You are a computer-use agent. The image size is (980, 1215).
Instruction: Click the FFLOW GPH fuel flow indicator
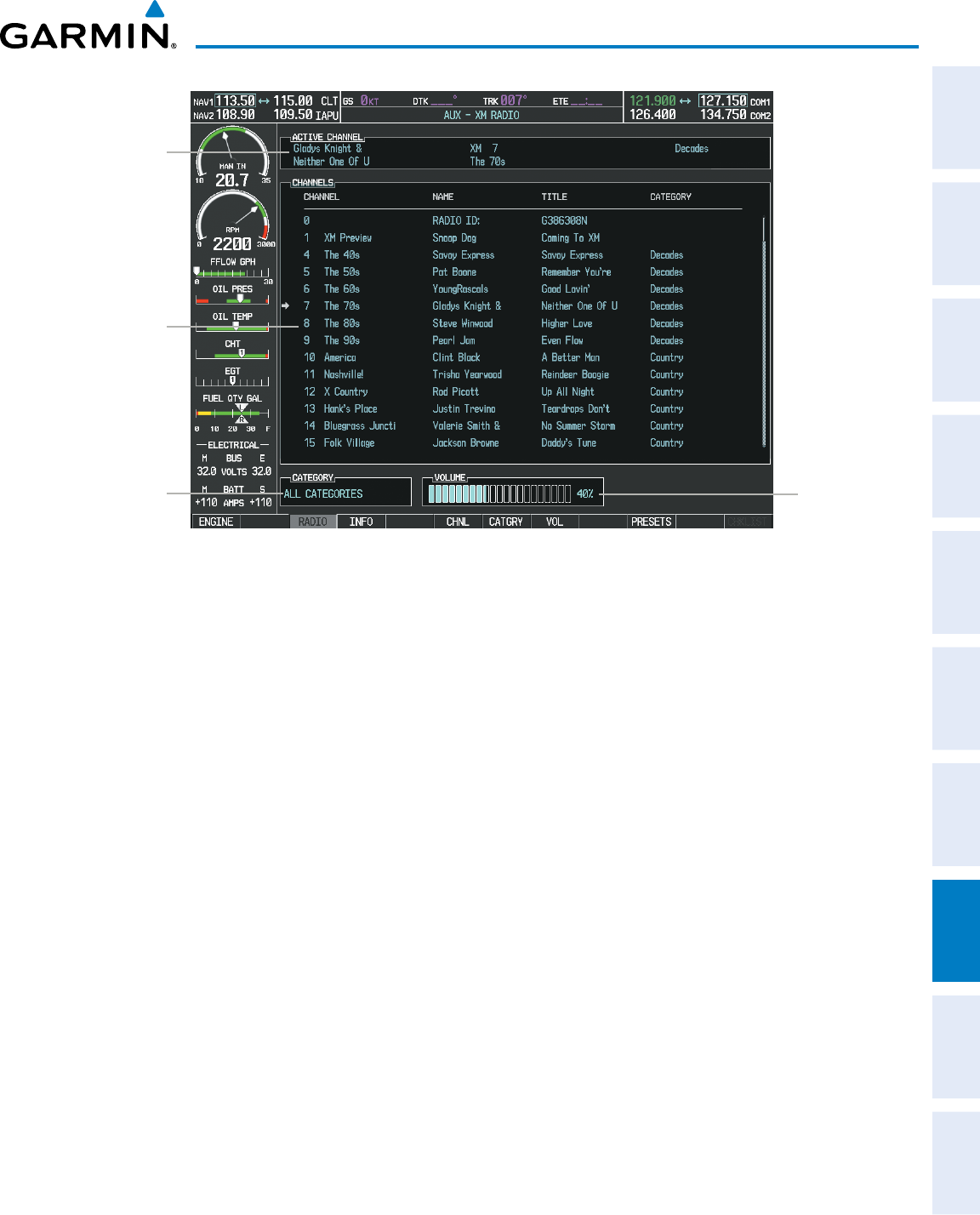click(233, 270)
